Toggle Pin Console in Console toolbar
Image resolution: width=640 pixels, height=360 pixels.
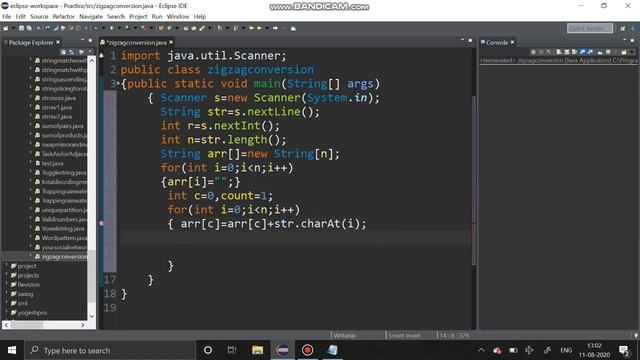click(x=600, y=52)
